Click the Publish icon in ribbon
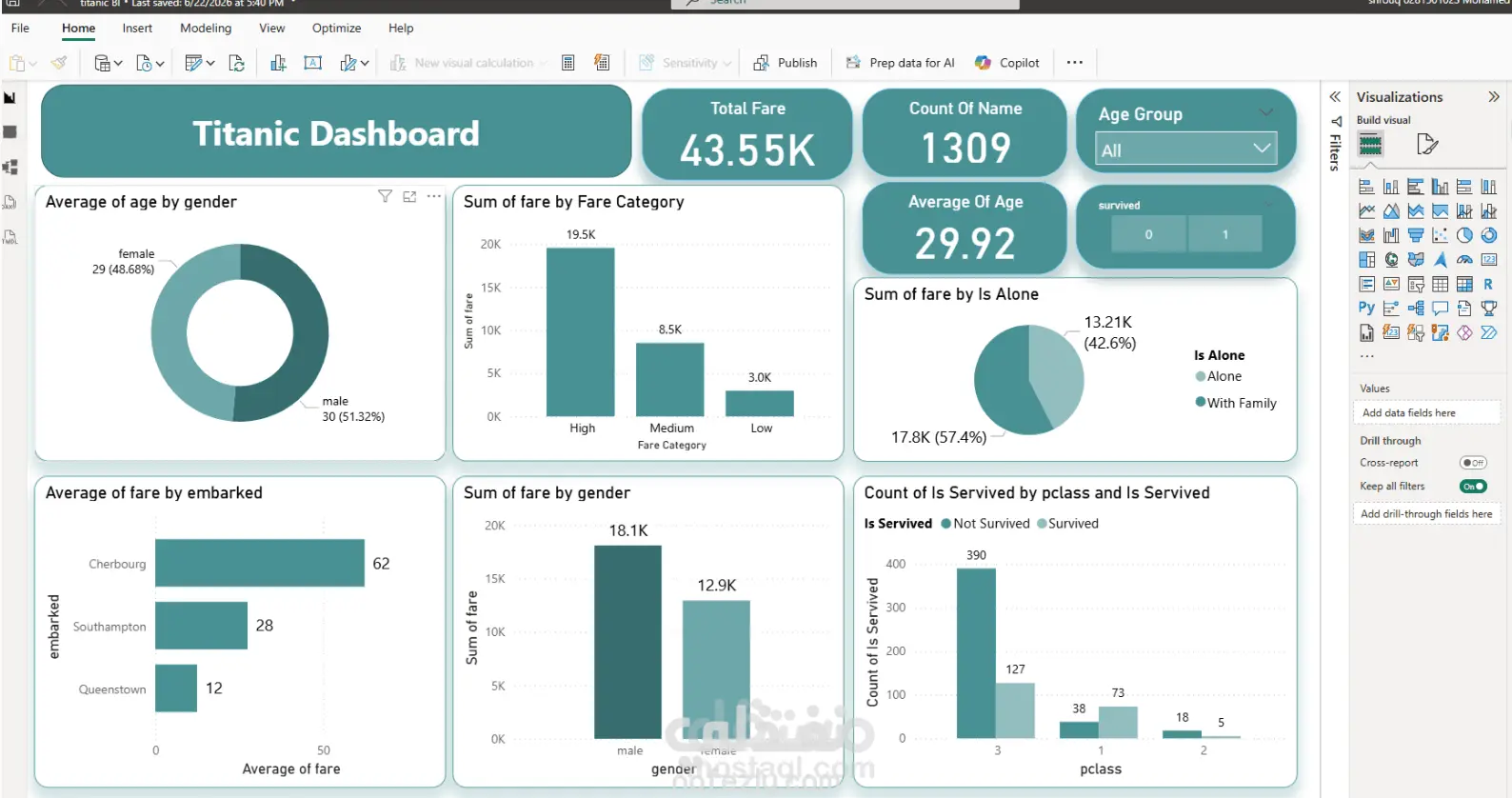The width and height of the screenshot is (1512, 798). coord(762,63)
